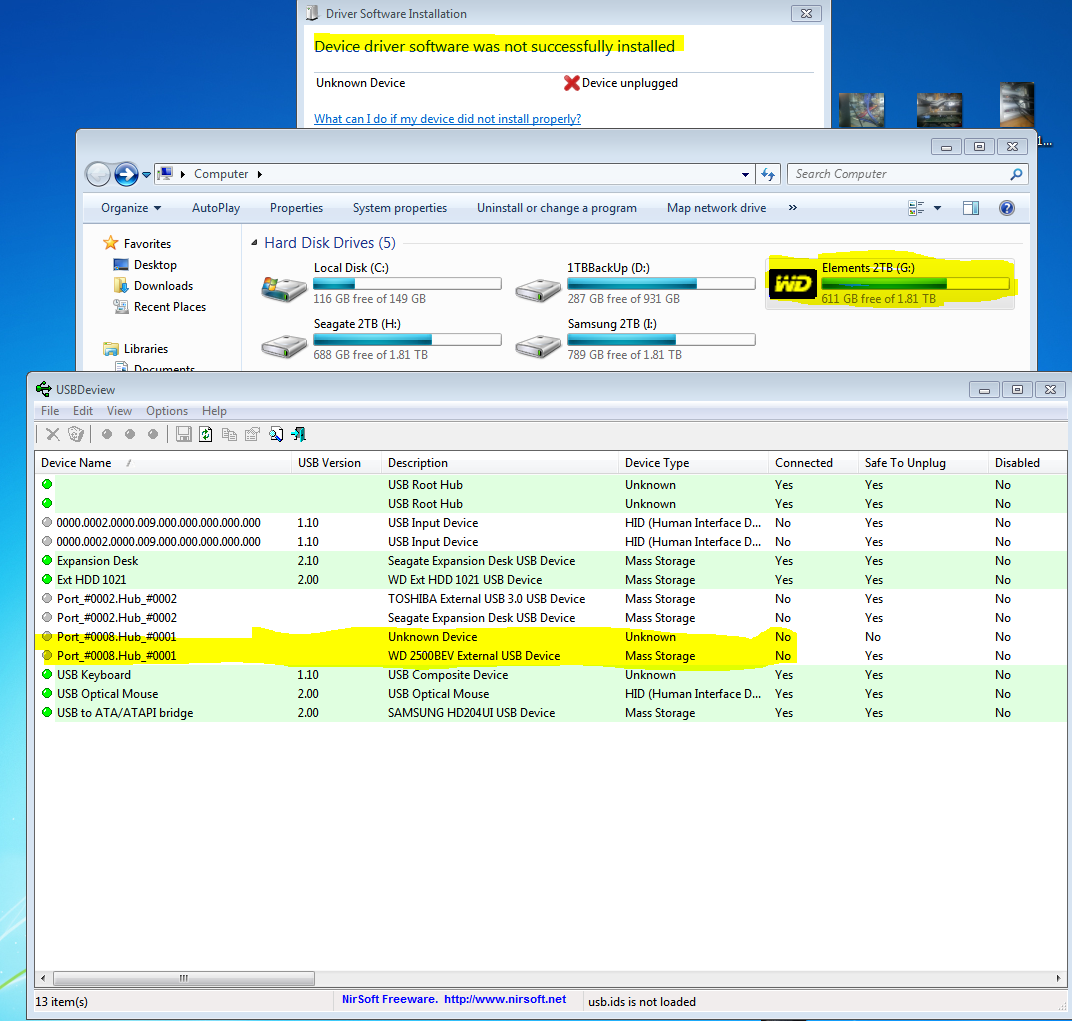Select the Samsung 2TB (I:) drive icon
Viewport: 1072px width, 1021px height.
pos(538,343)
